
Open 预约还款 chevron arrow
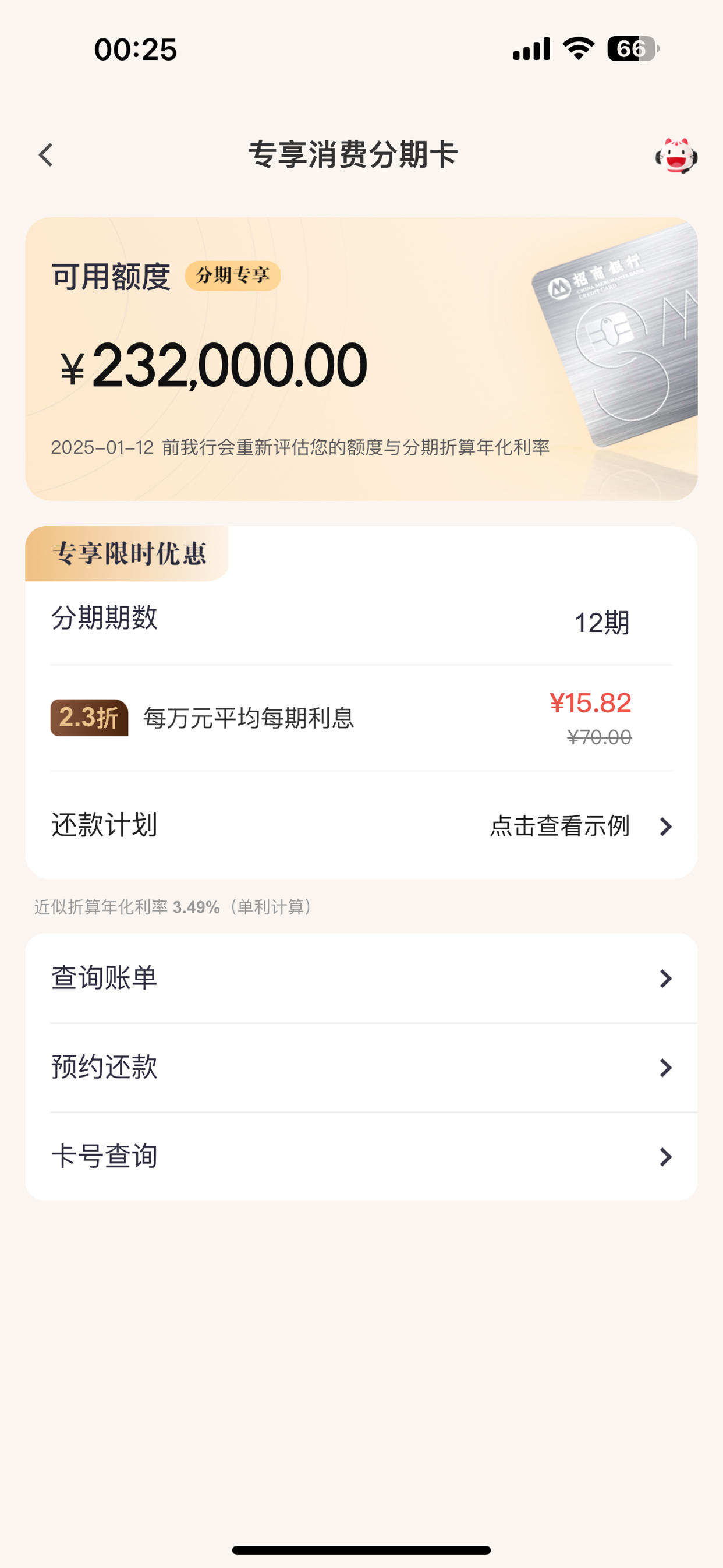point(666,1067)
